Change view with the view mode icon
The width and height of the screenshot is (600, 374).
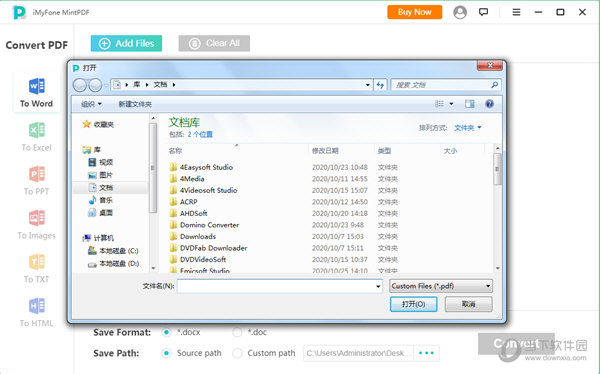(439, 104)
